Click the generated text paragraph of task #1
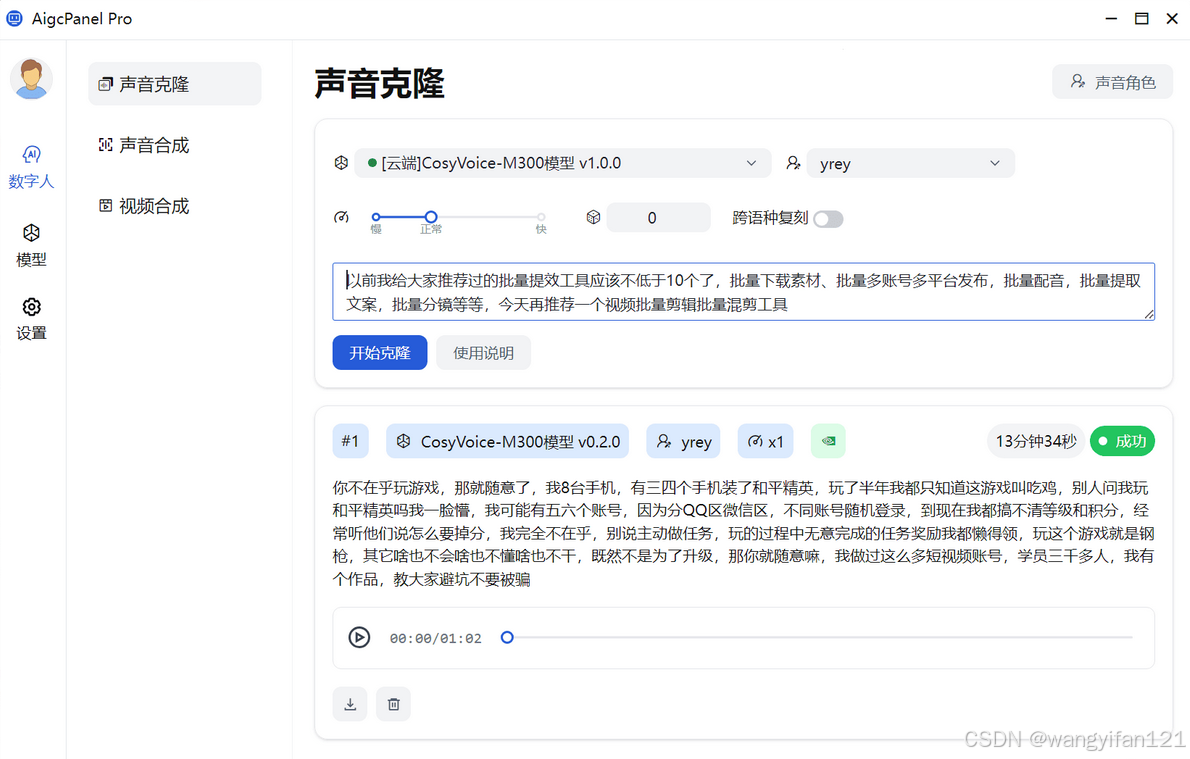The image size is (1190, 759). pos(744,534)
